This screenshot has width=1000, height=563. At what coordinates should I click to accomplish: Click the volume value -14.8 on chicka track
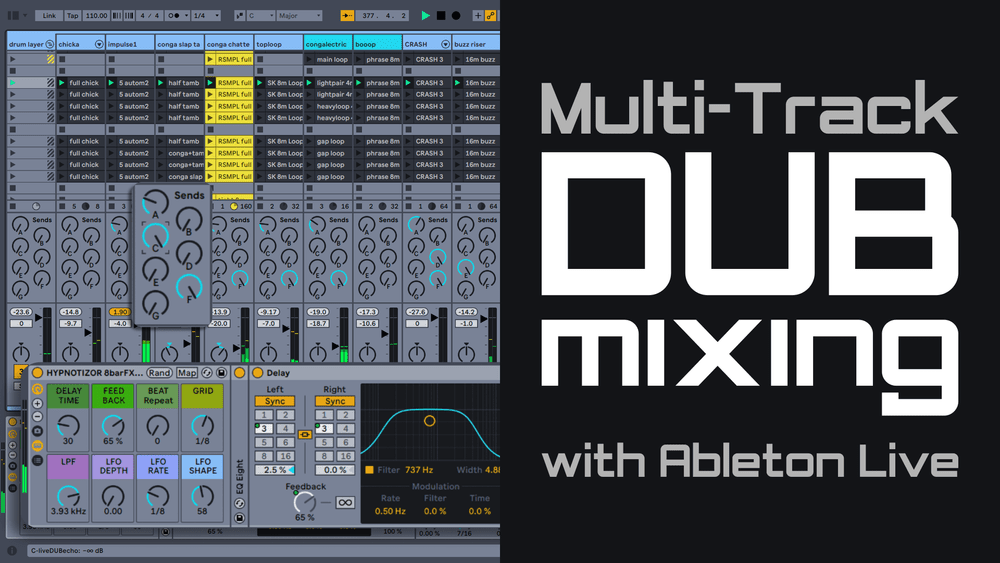click(x=70, y=312)
